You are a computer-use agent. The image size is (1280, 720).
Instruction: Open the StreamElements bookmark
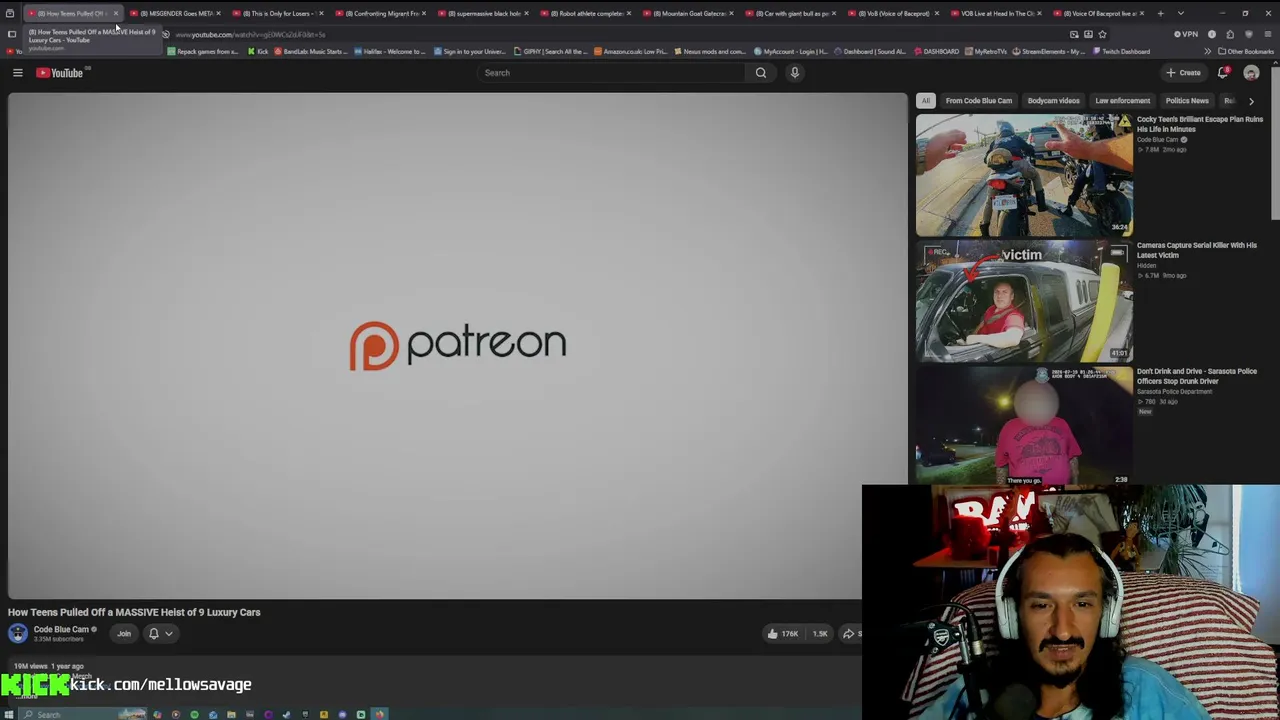click(x=1049, y=52)
